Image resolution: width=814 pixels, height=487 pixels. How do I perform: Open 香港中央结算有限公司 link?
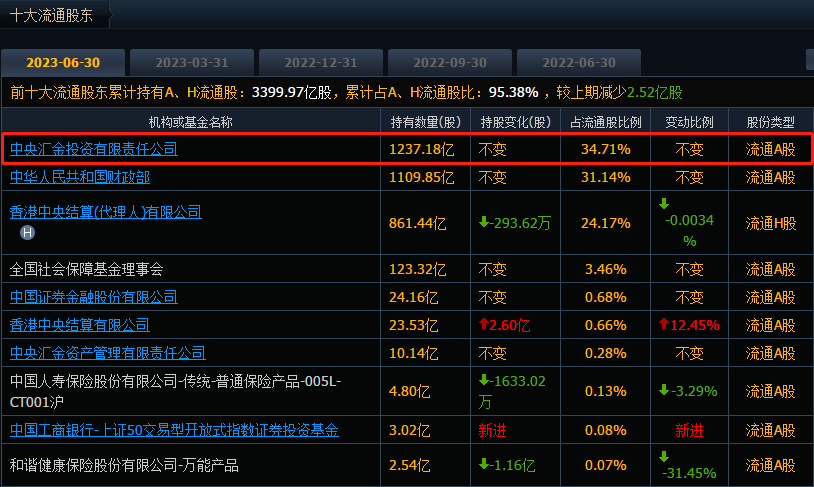coord(79,325)
